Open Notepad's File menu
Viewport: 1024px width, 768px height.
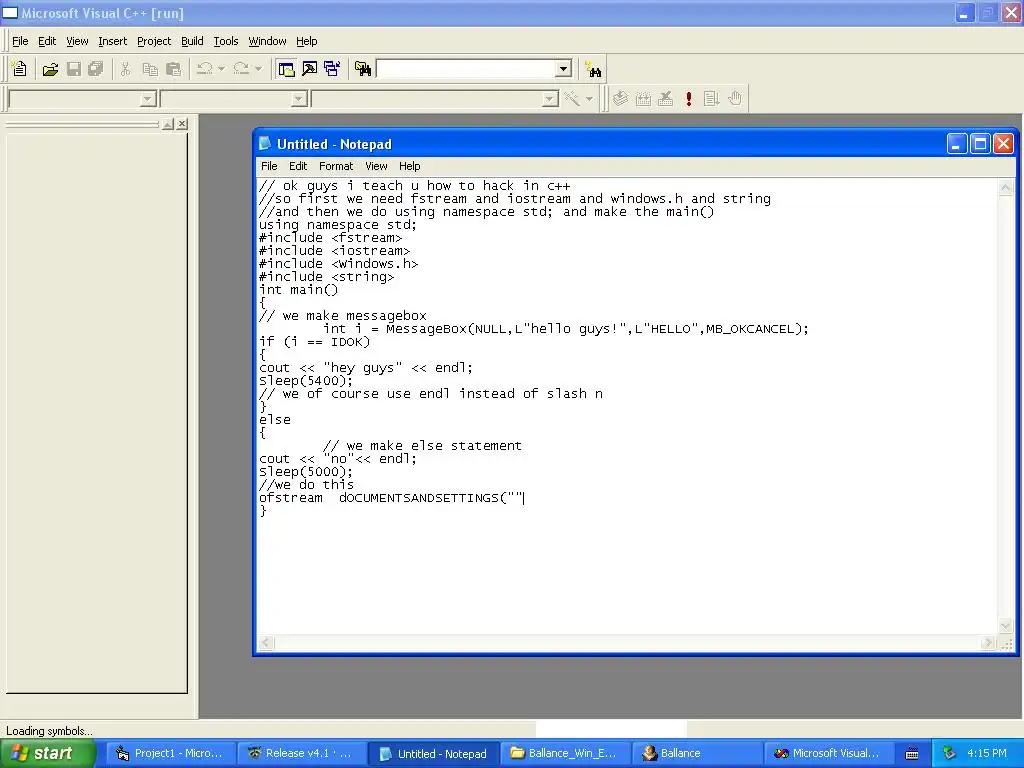(x=269, y=166)
